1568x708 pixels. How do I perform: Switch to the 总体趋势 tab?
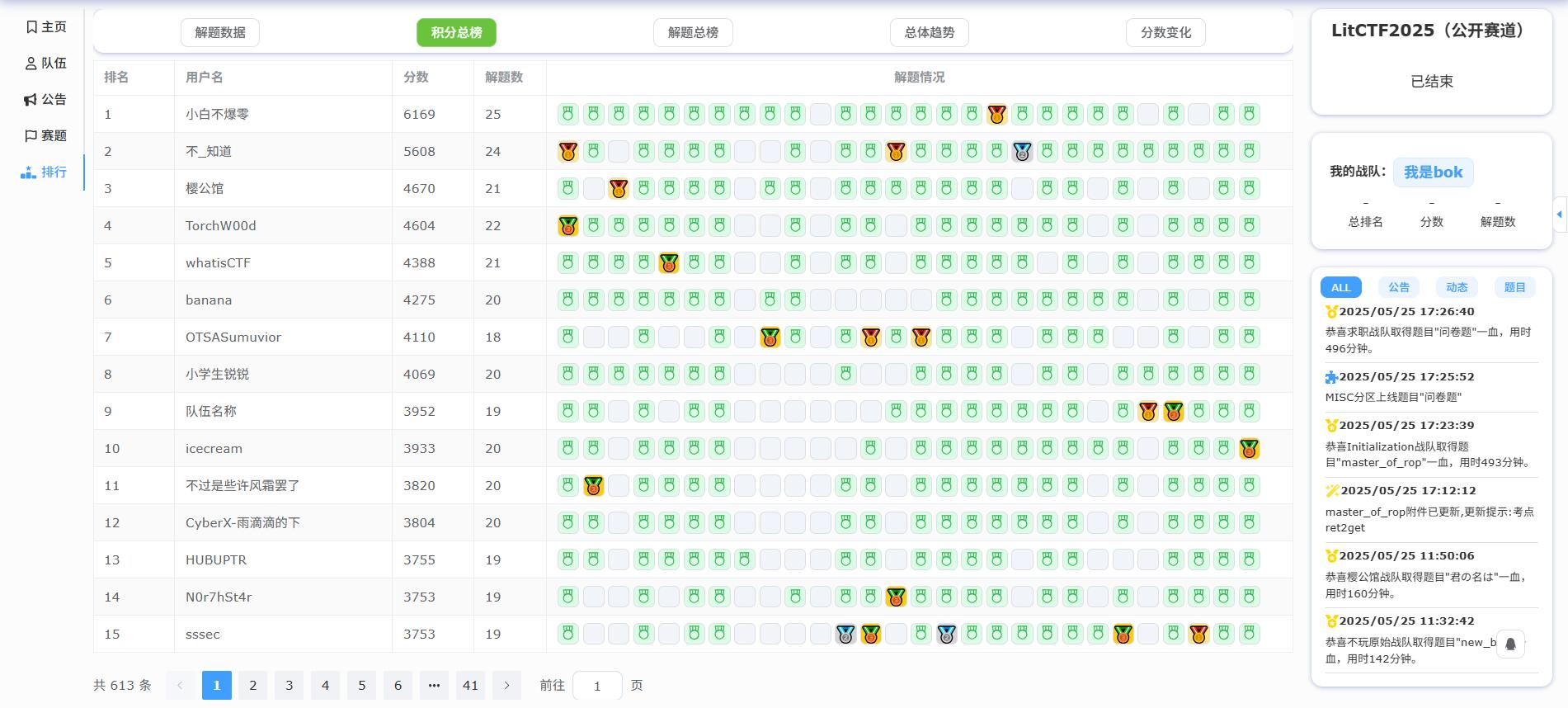point(929,33)
